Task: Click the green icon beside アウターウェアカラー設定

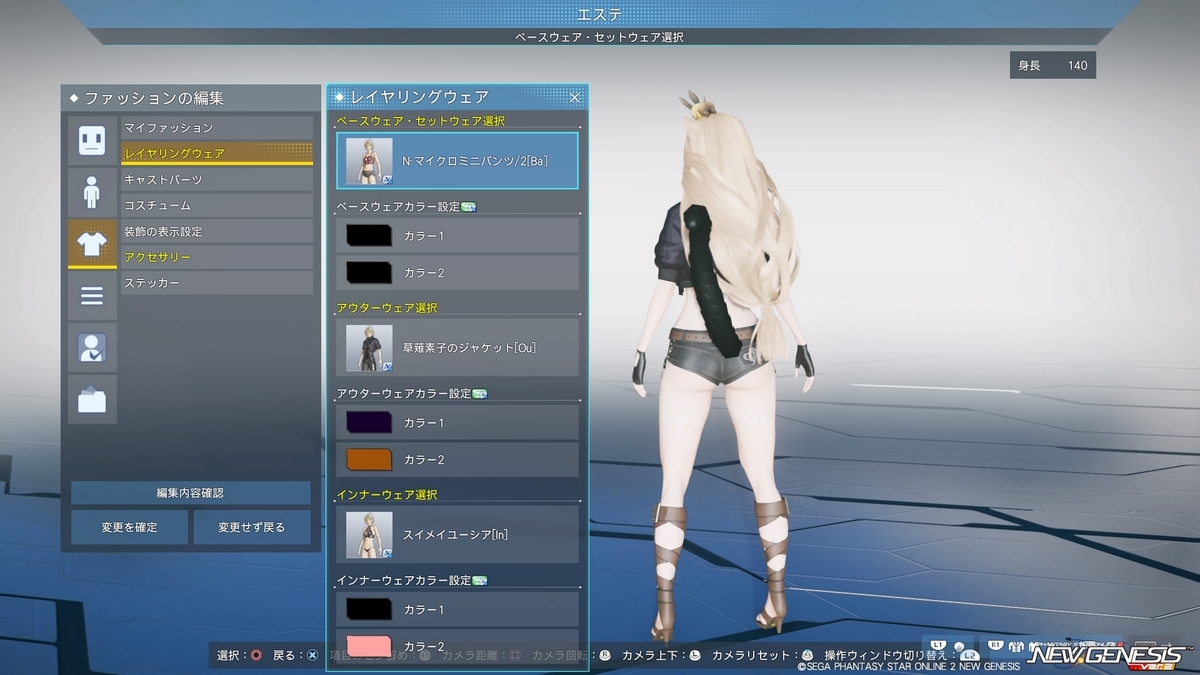Action: click(x=479, y=394)
